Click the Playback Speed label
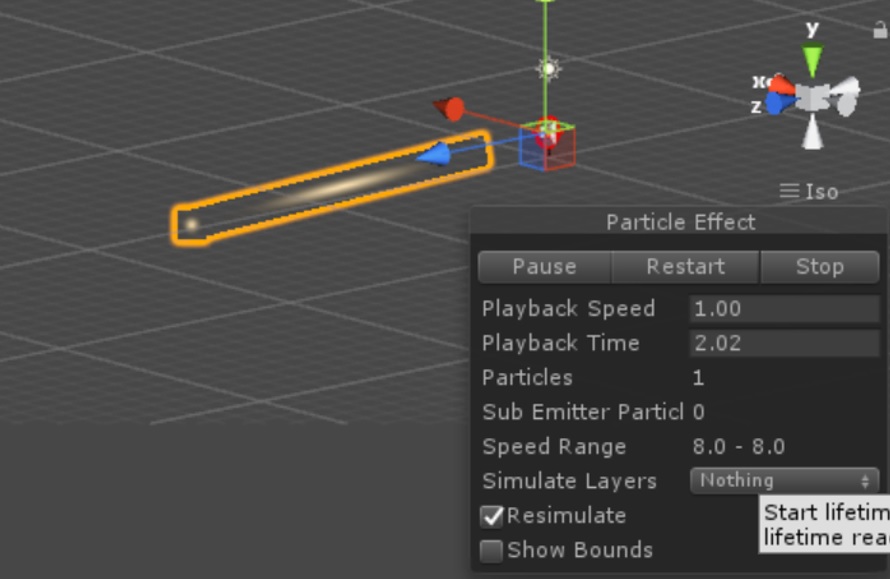The width and height of the screenshot is (890, 579). 568,309
